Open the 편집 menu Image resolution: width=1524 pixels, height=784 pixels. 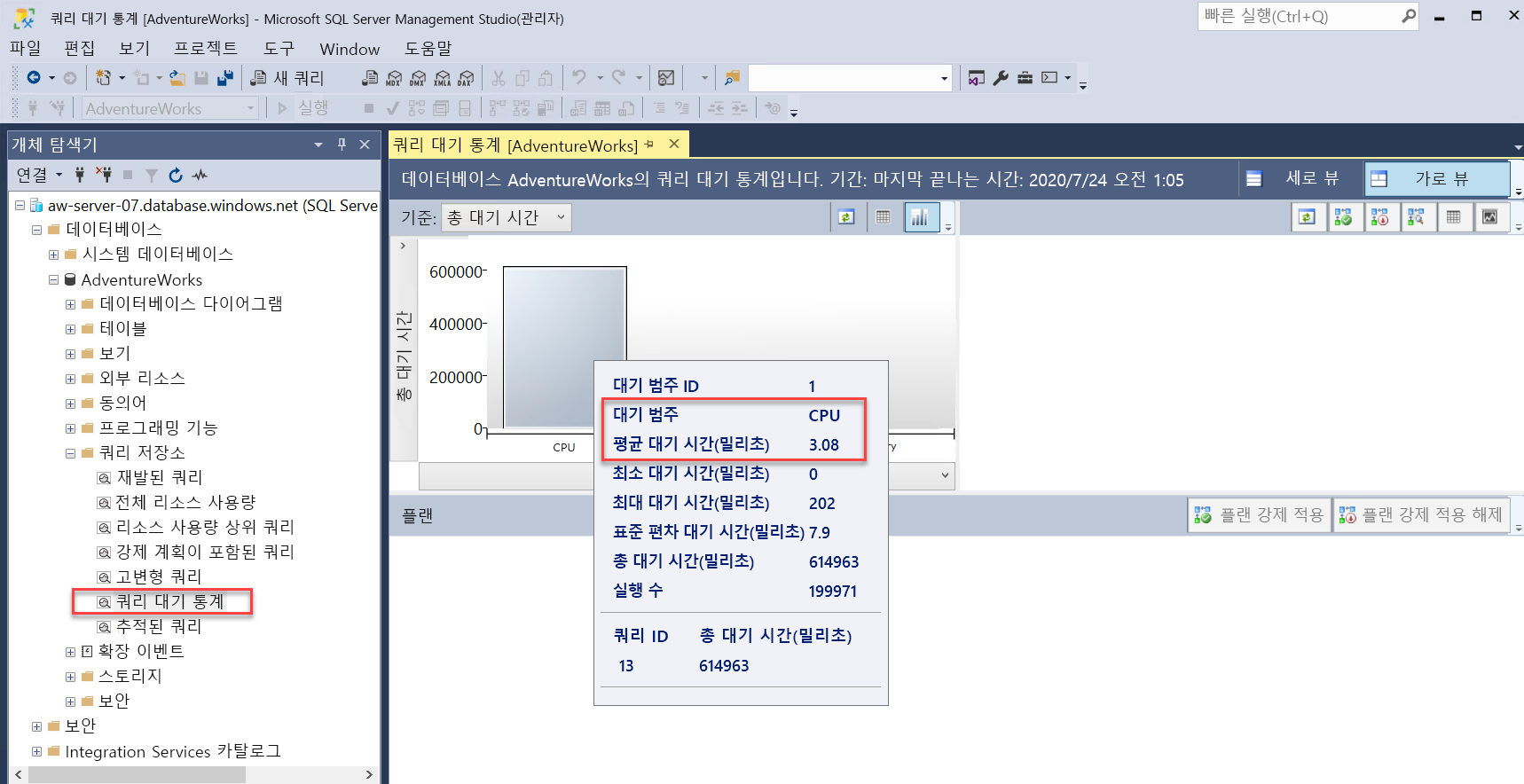point(79,48)
